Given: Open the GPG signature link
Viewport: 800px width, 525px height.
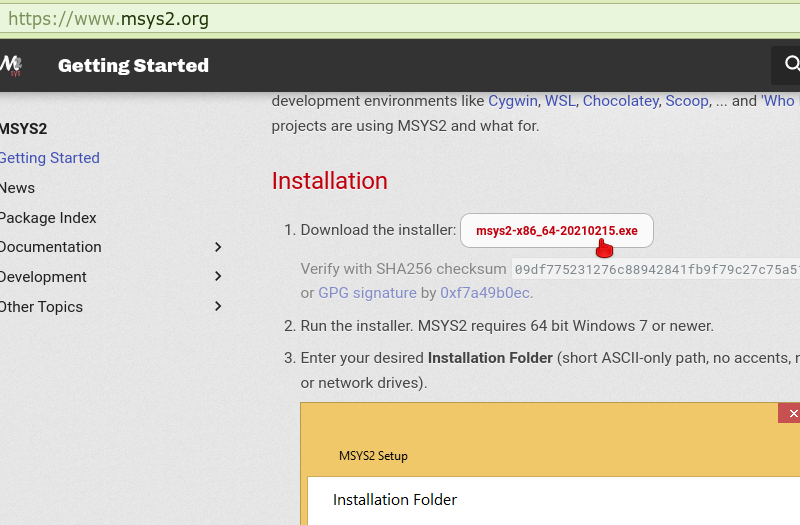Looking at the screenshot, I should [367, 293].
